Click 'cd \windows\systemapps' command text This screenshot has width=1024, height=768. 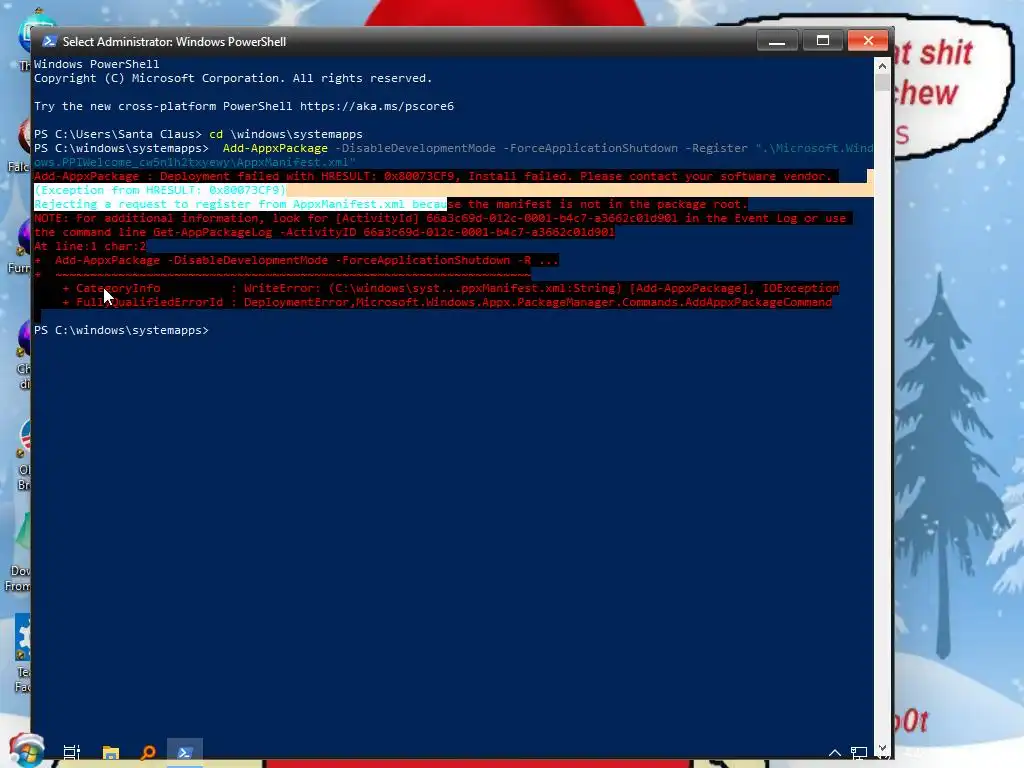[x=285, y=135]
